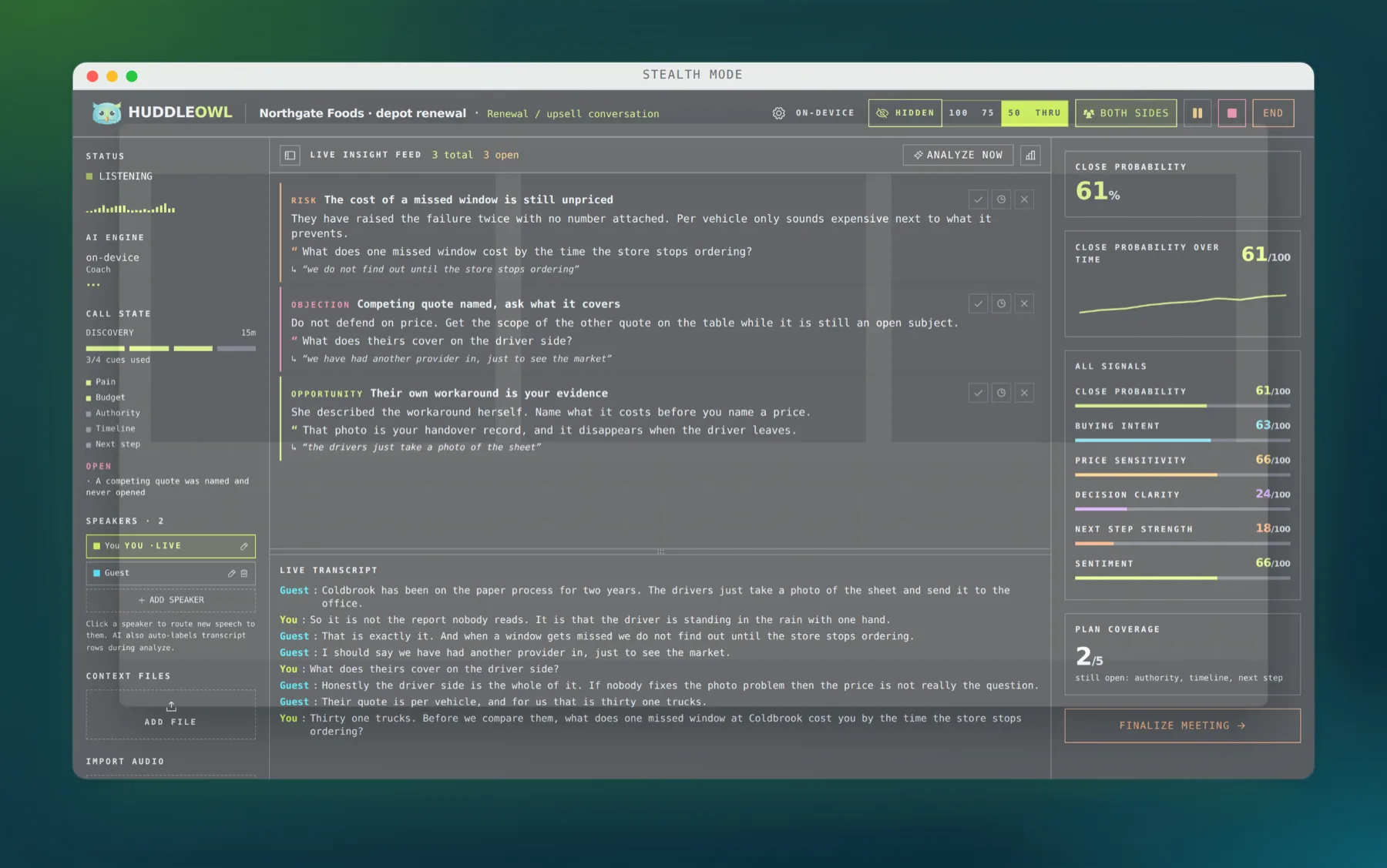The height and width of the screenshot is (868, 1387).
Task: Select the Authority cue in Call State
Action: pos(113,413)
